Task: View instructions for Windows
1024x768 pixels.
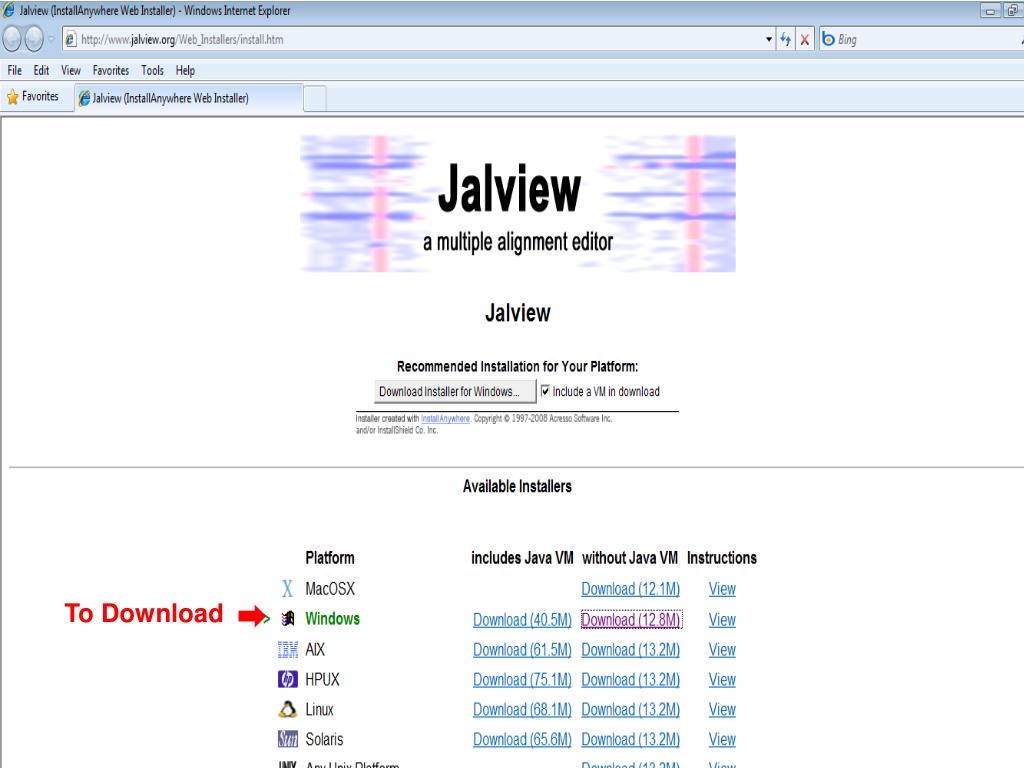Action: pyautogui.click(x=722, y=619)
